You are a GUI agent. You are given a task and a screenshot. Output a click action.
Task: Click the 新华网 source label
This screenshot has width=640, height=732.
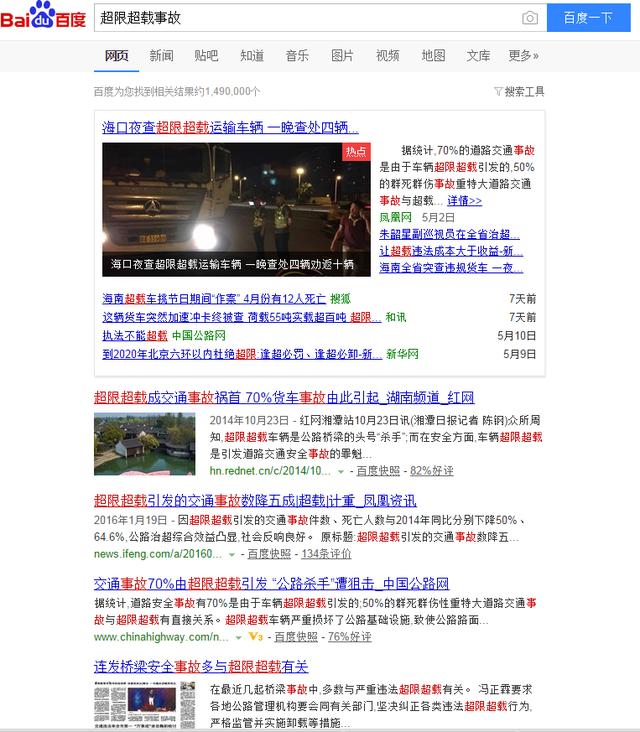pyautogui.click(x=402, y=354)
